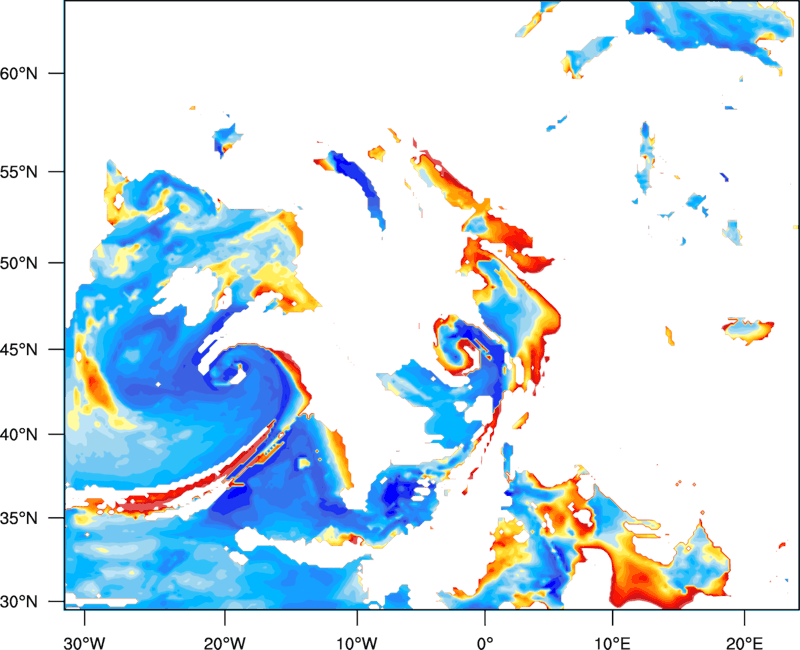Screen dimensions: 800x650
Task: Click the 40°N latitude label
Action: tap(19, 435)
